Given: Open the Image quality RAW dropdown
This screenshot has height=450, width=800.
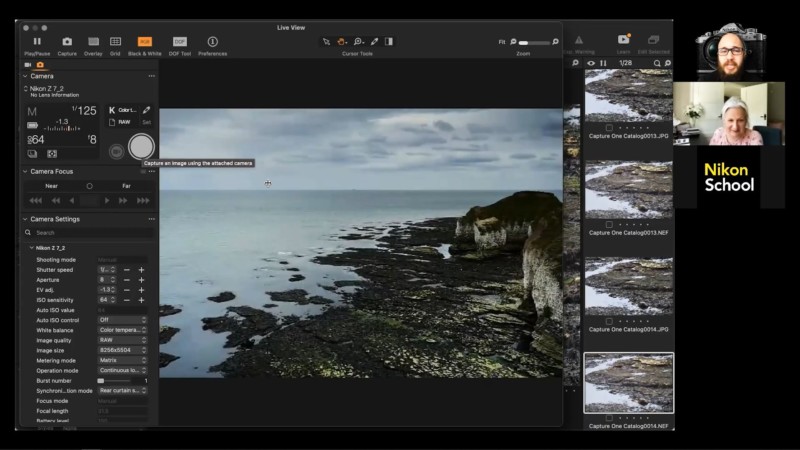Looking at the screenshot, I should (122, 340).
